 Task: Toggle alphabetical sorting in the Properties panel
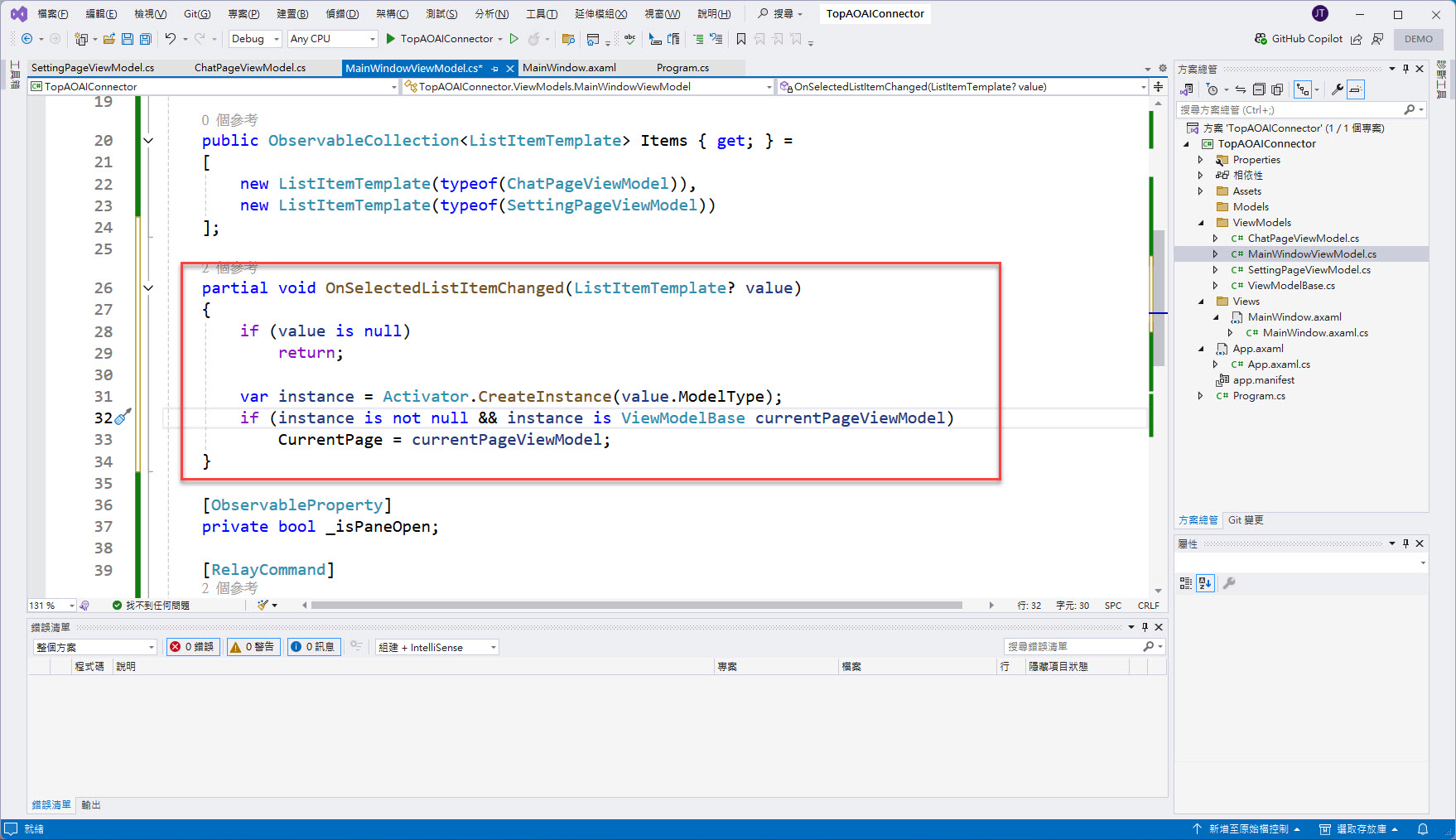(x=1205, y=583)
